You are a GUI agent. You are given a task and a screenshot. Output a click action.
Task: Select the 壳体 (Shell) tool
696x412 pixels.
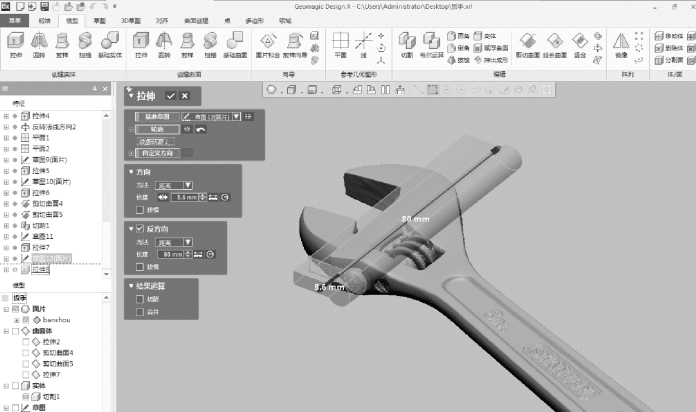click(x=485, y=36)
